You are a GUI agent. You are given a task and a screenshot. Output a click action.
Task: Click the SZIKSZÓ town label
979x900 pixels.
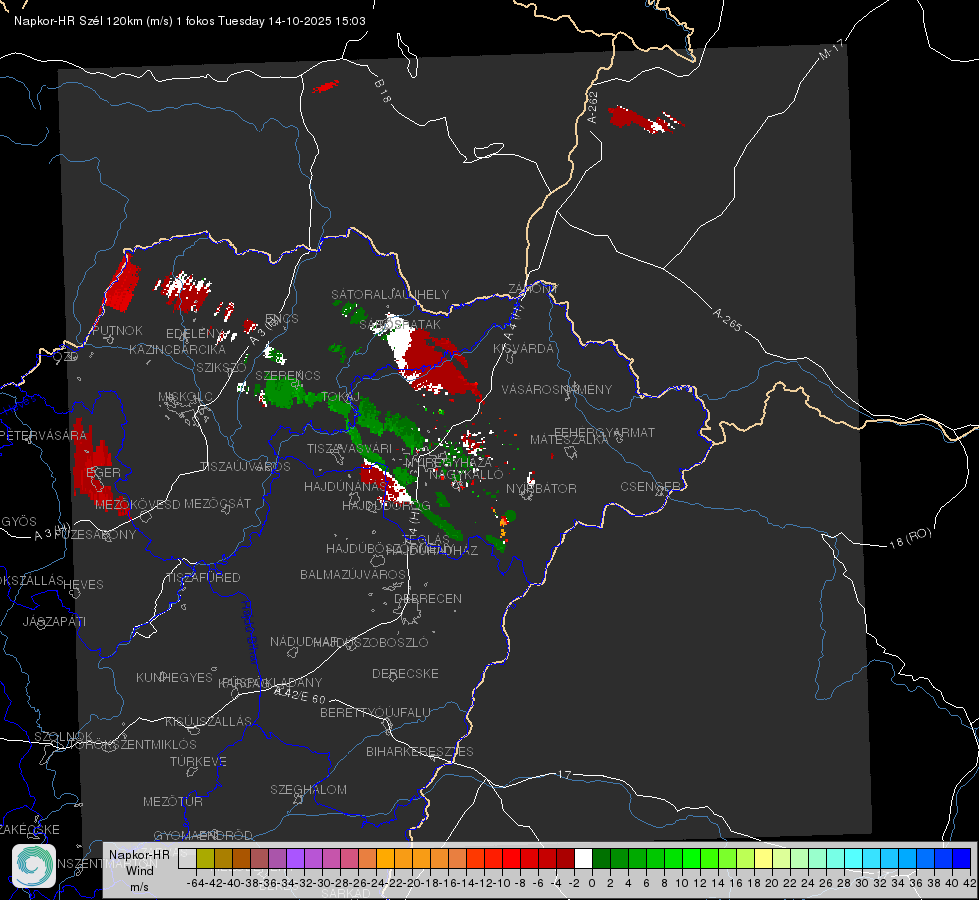tap(222, 367)
